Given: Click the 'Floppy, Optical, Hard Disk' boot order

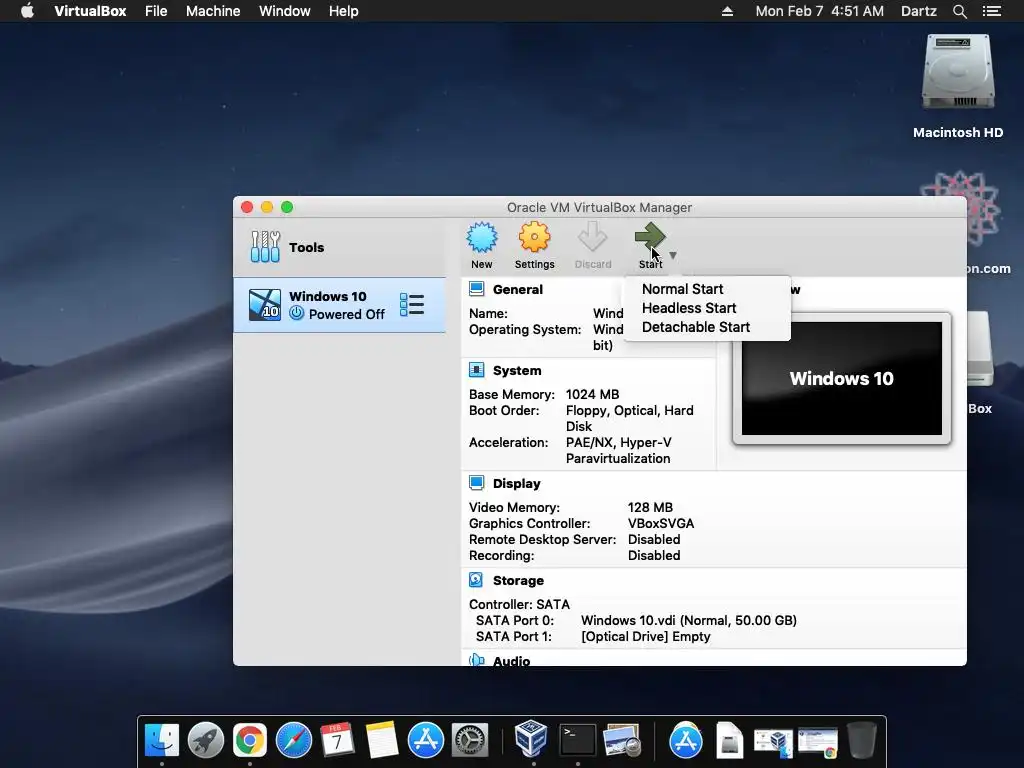Looking at the screenshot, I should click(630, 418).
